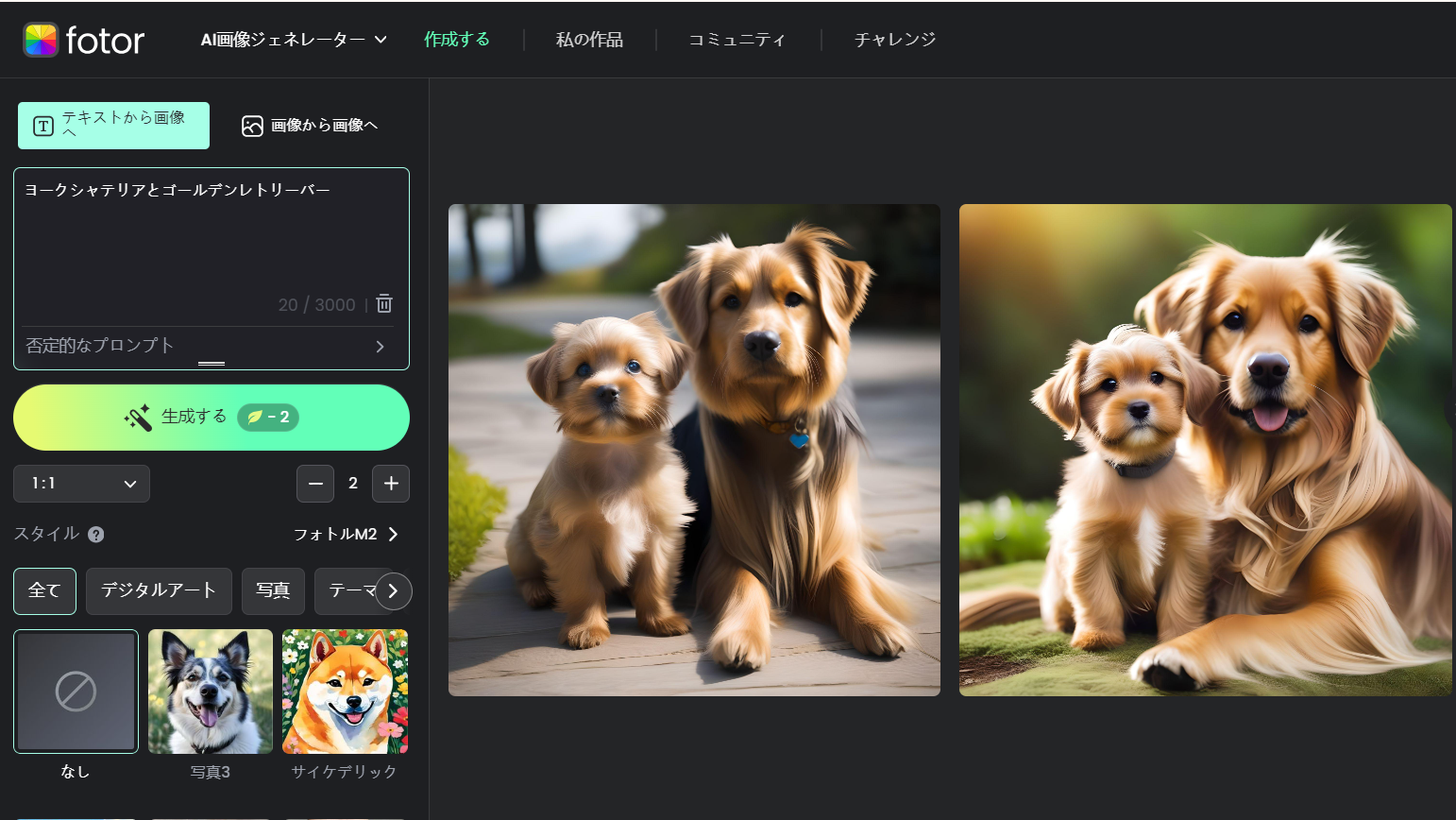Viewport: 1456px width, 820px height.
Task: Open the フォトルM2 model selector
Action: (346, 535)
